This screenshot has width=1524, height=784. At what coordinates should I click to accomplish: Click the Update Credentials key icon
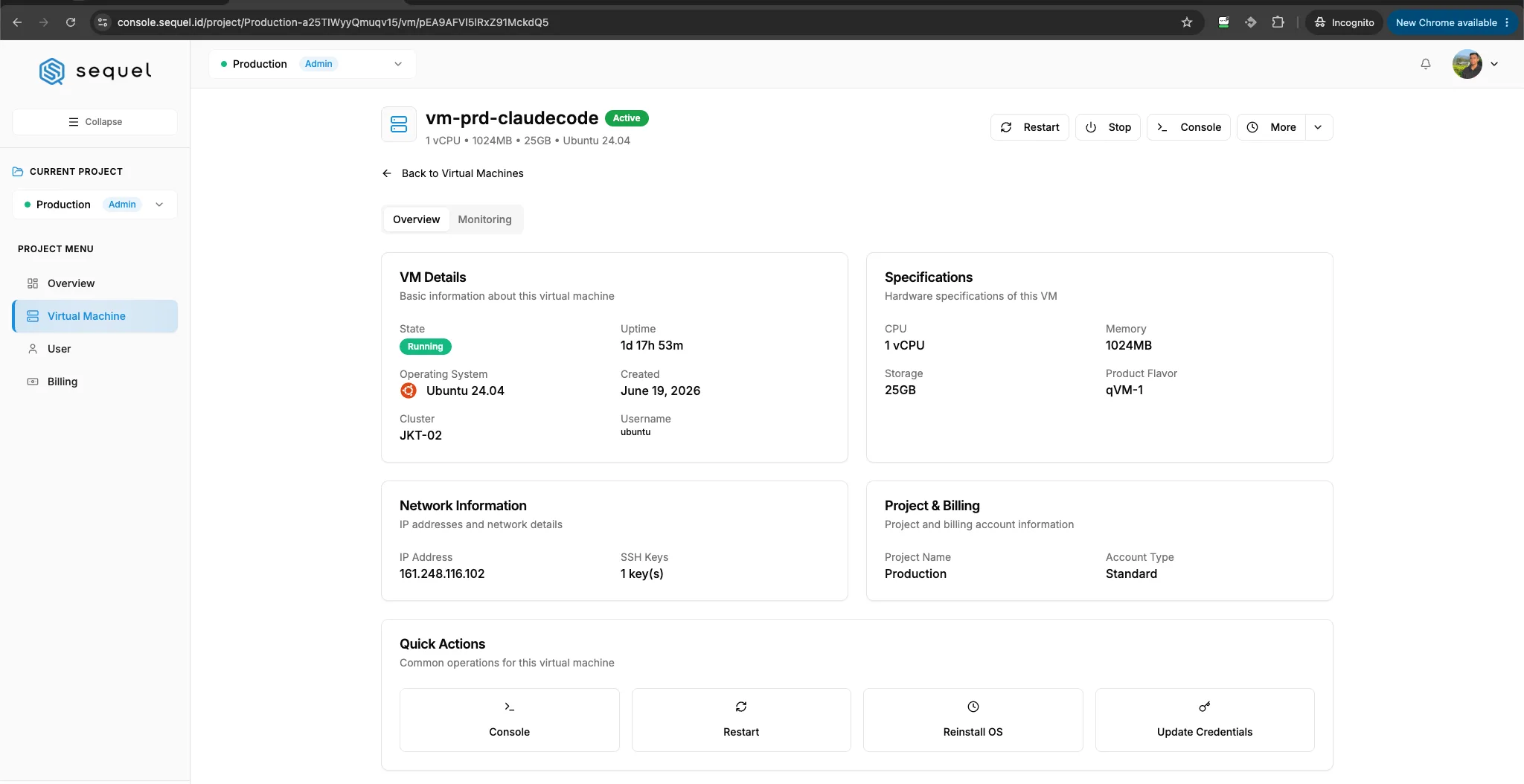[x=1205, y=707]
